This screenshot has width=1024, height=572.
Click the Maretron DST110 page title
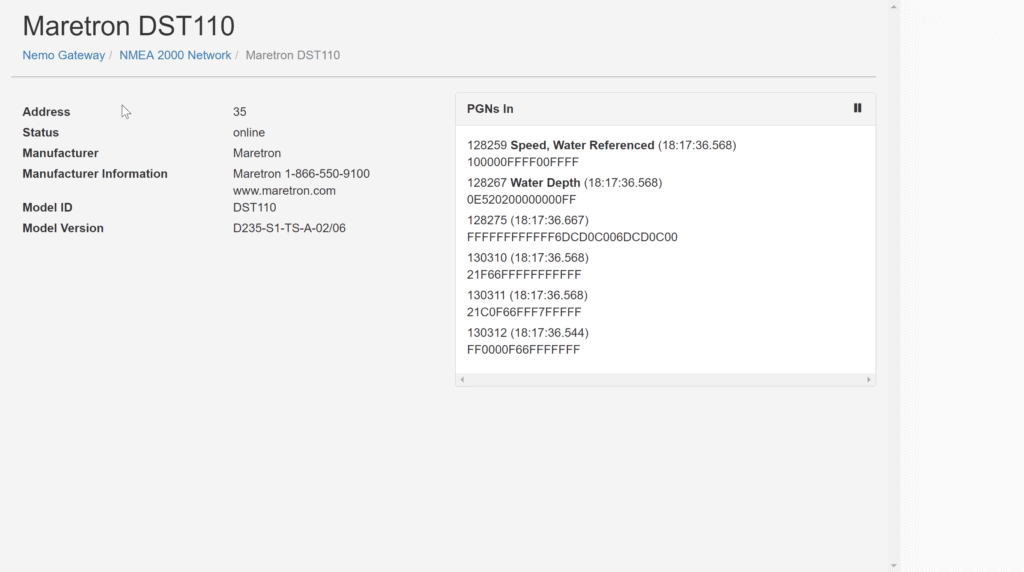pyautogui.click(x=129, y=26)
